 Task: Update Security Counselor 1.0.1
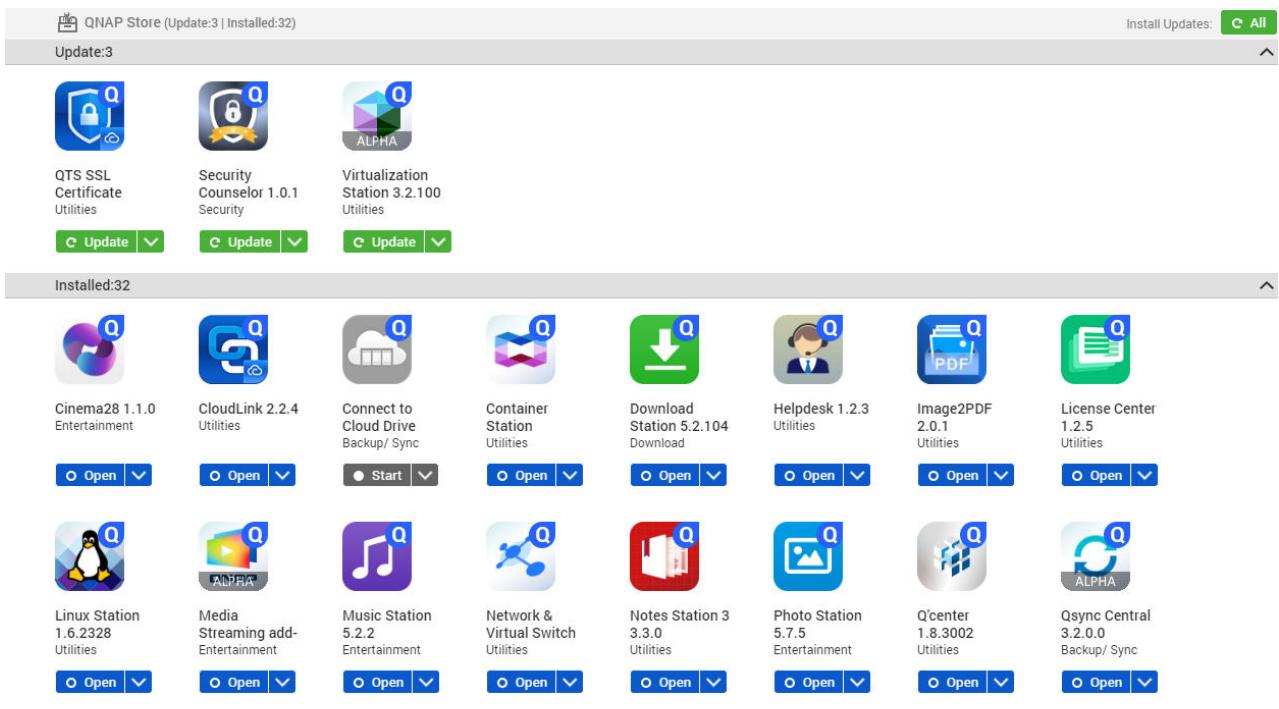239,242
